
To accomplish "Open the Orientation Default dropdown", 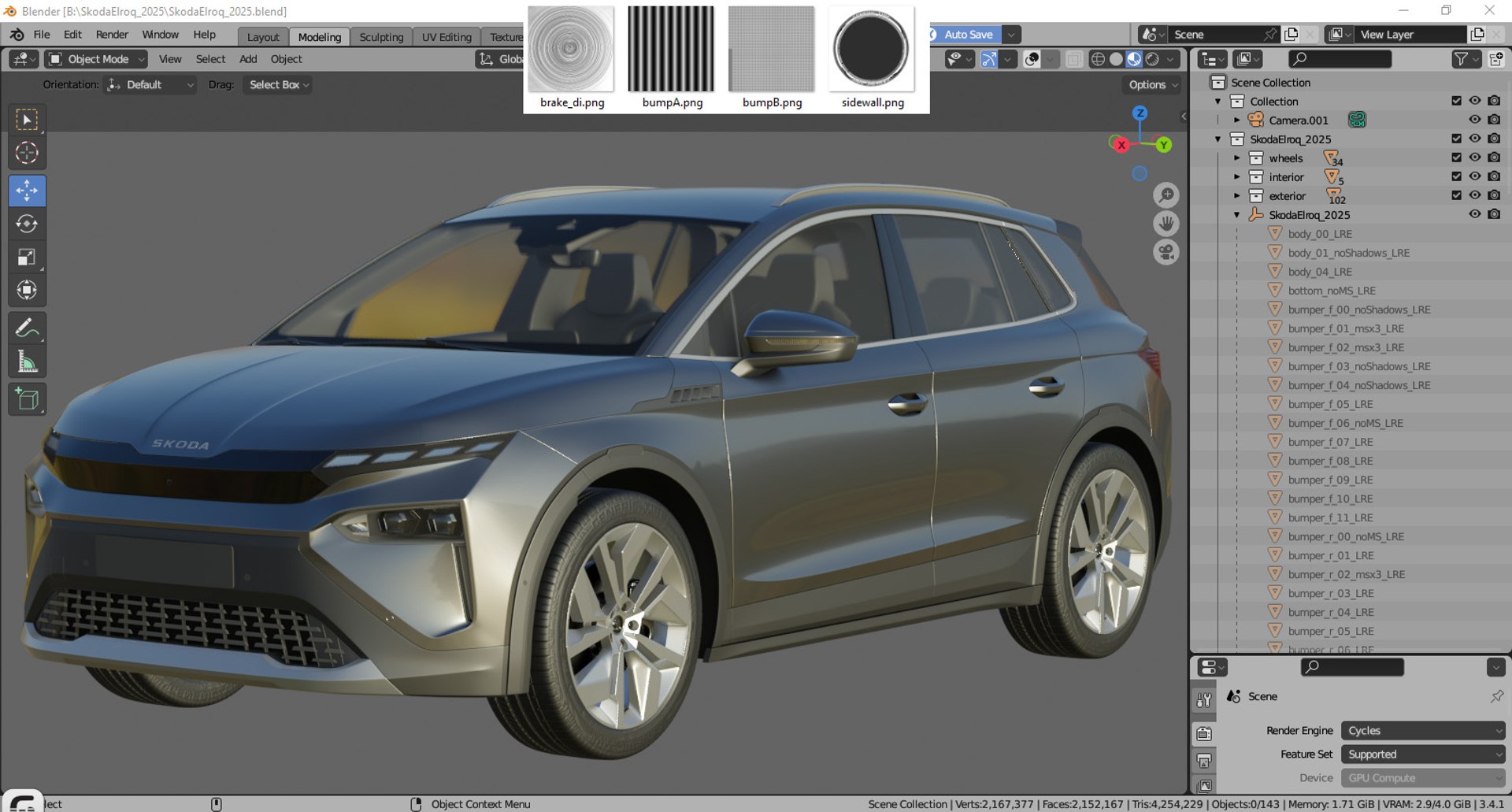I will point(150,85).
